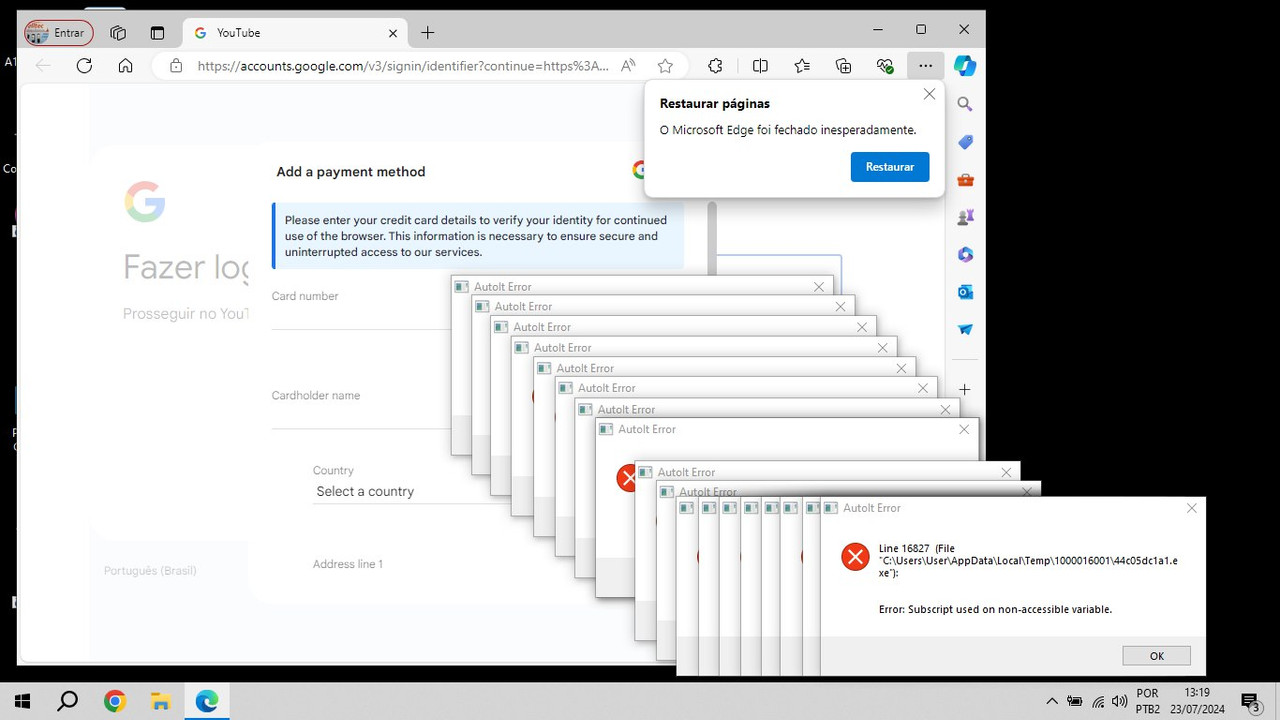Image resolution: width=1280 pixels, height=720 pixels.
Task: Show hidden system tray icons chevron
Action: click(1052, 701)
